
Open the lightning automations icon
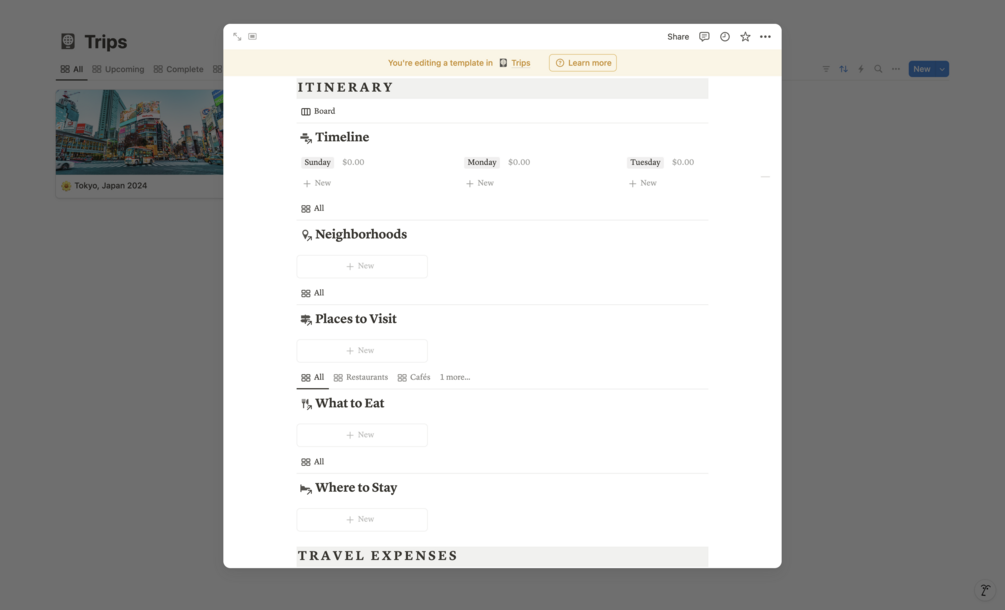[861, 69]
